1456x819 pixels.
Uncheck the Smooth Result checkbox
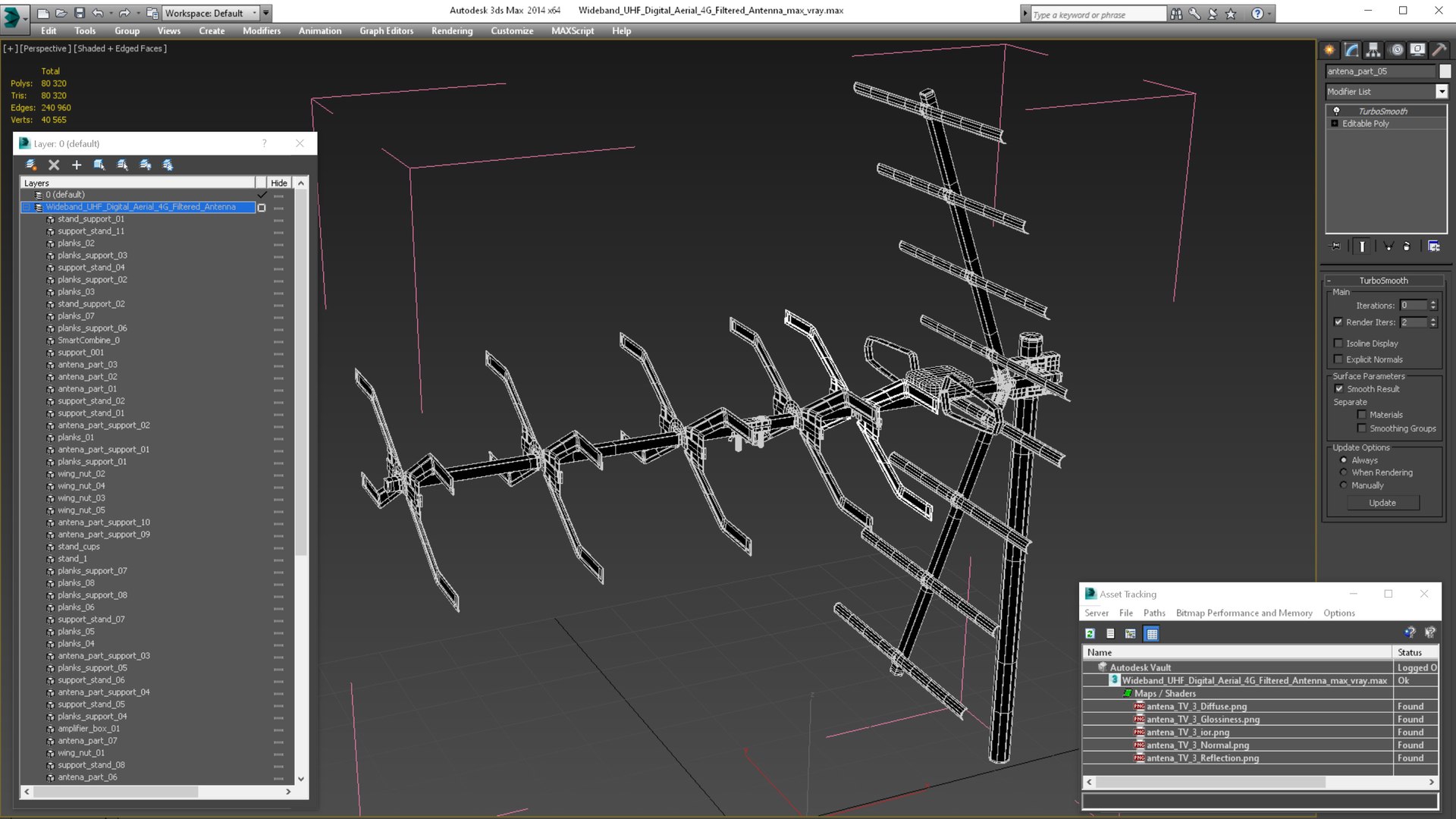pos(1338,389)
